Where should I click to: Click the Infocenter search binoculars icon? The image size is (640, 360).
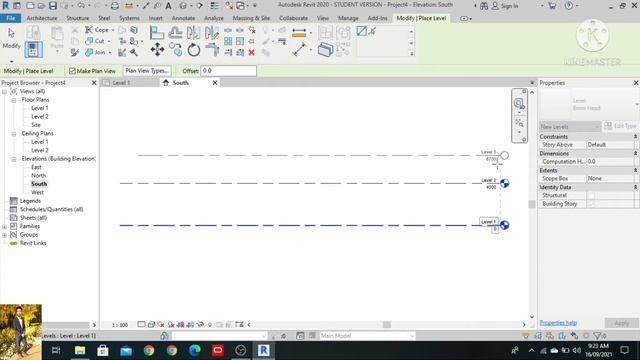point(484,6)
